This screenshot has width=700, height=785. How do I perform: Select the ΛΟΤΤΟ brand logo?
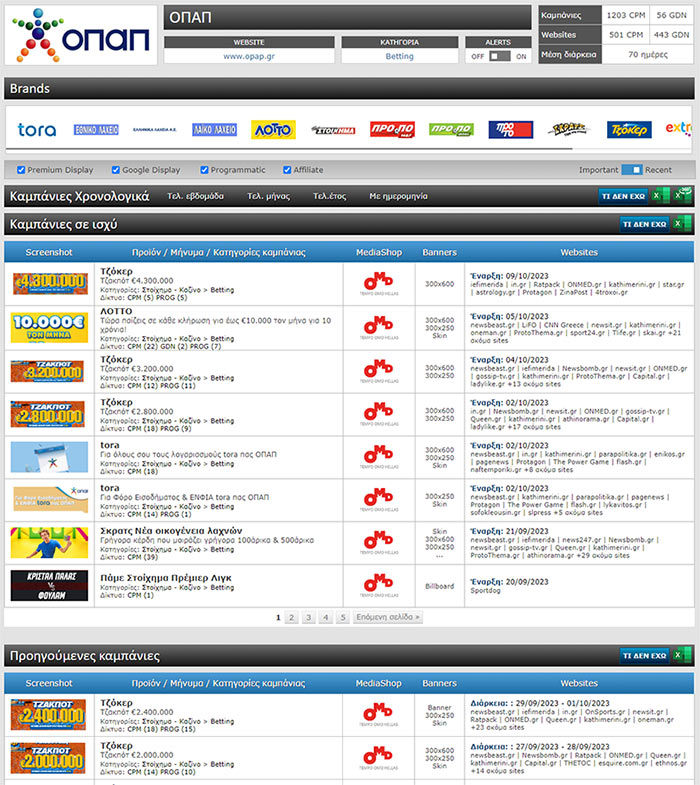coord(272,130)
